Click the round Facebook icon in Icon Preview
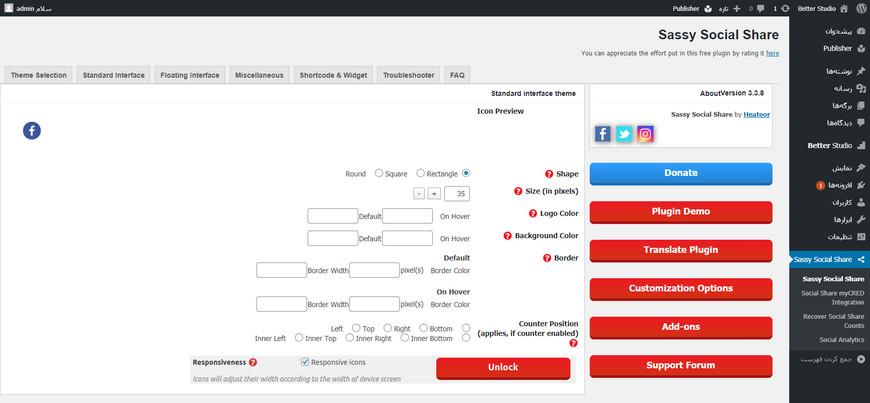This screenshot has width=870, height=403. click(32, 131)
